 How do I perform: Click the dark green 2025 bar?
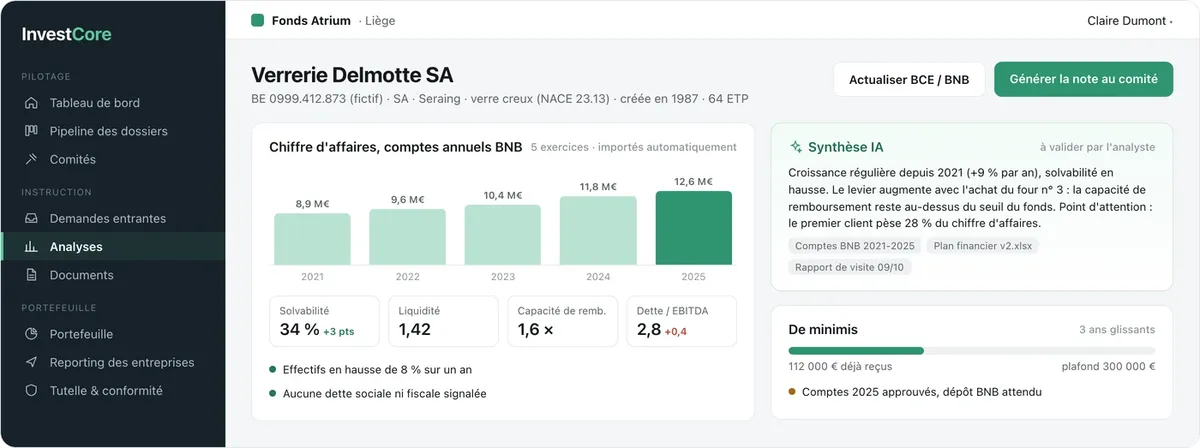694,228
